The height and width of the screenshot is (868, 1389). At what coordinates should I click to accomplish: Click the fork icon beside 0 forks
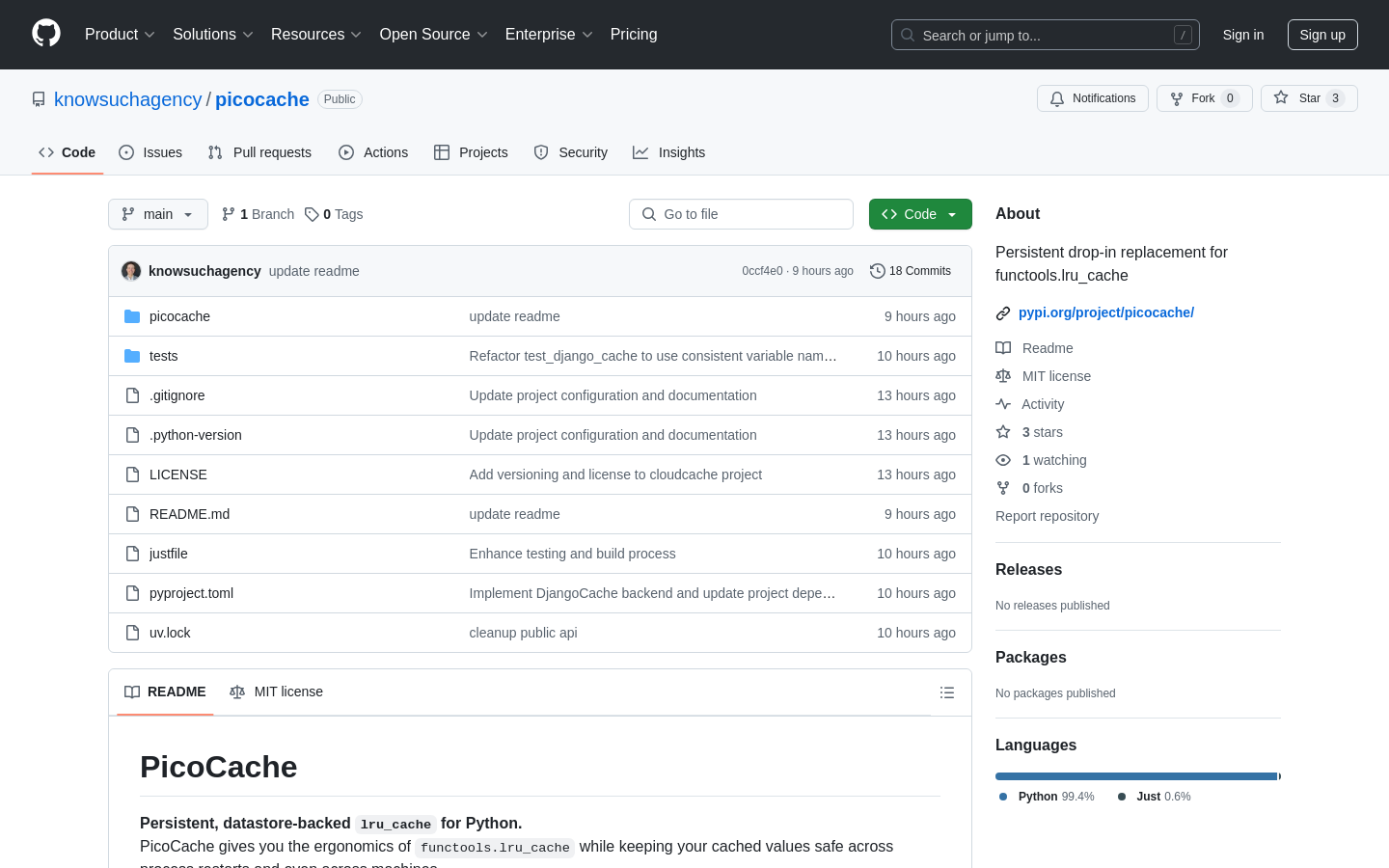point(1003,488)
